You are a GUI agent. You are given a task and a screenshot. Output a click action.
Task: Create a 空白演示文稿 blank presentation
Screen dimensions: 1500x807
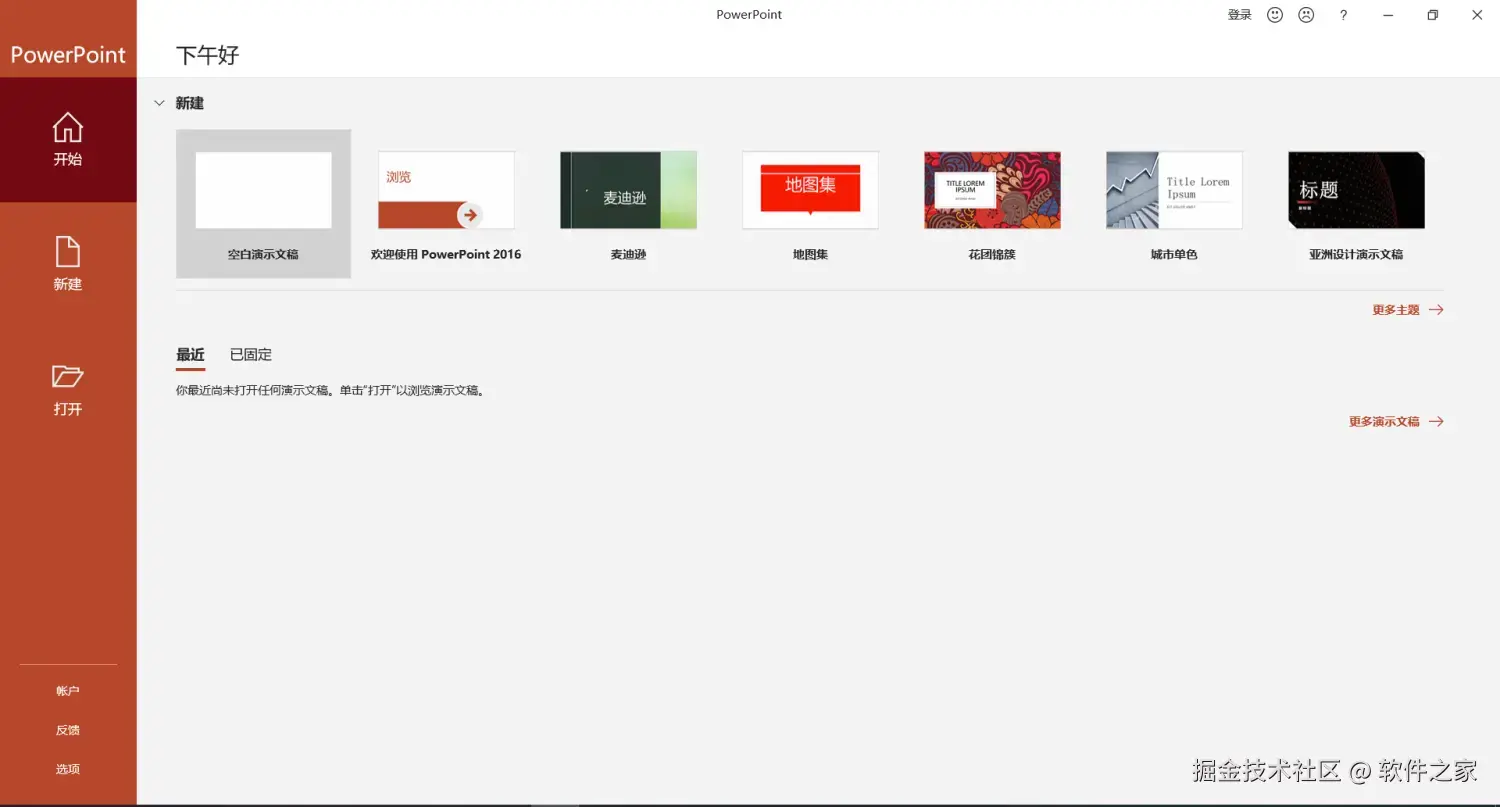point(263,204)
